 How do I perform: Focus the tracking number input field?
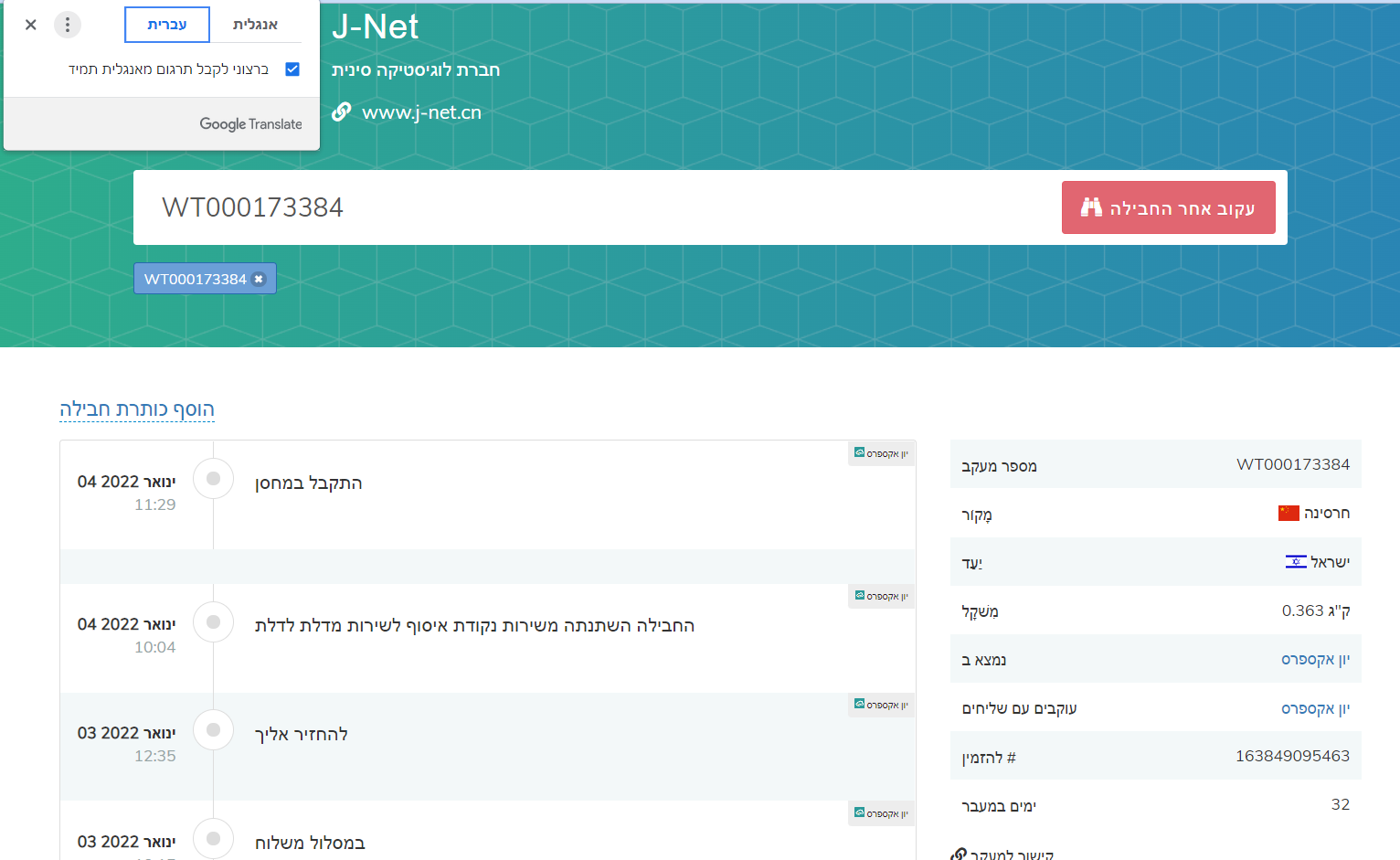pyautogui.click(x=594, y=207)
